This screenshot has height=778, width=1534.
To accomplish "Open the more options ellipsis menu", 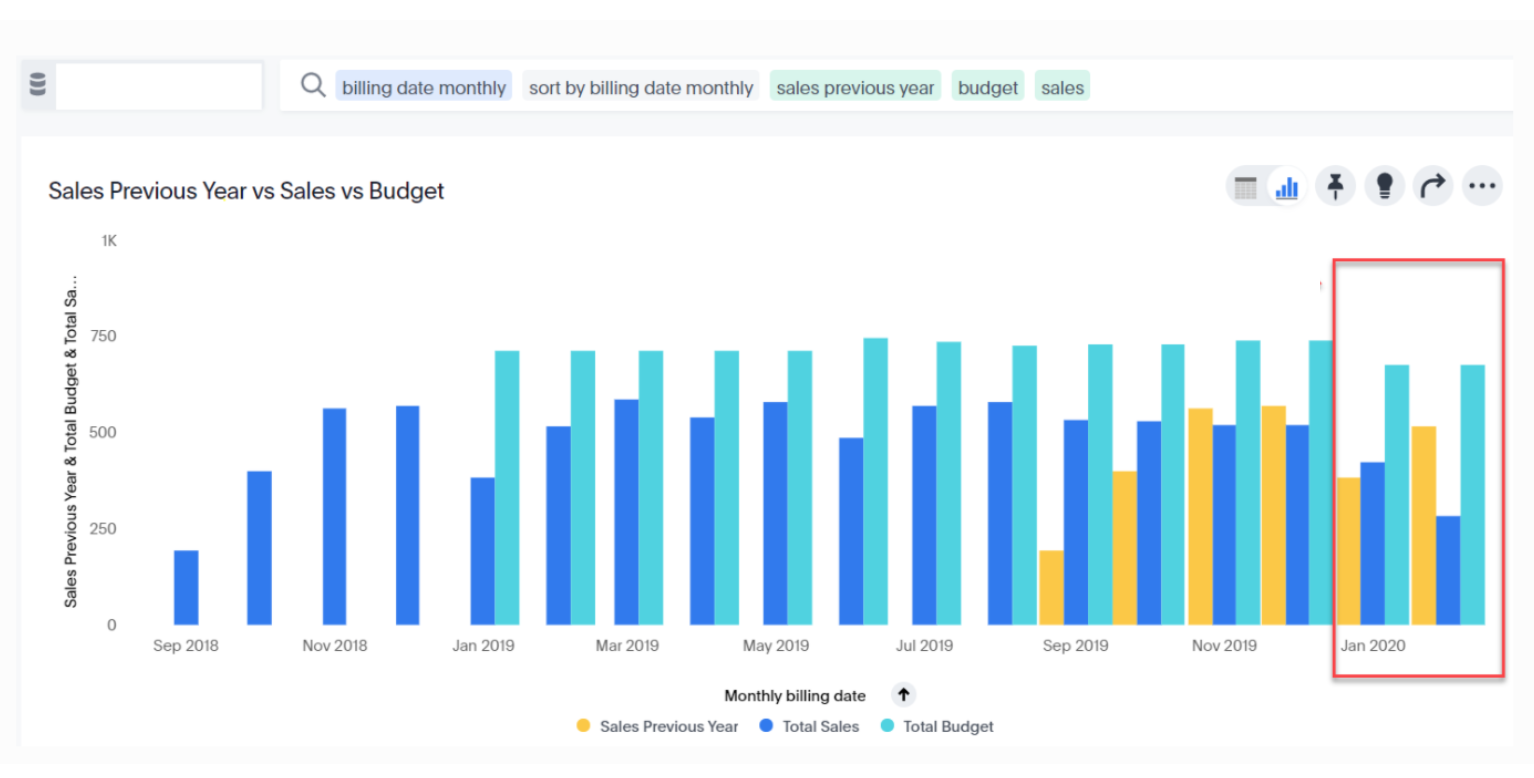I will tap(1482, 186).
